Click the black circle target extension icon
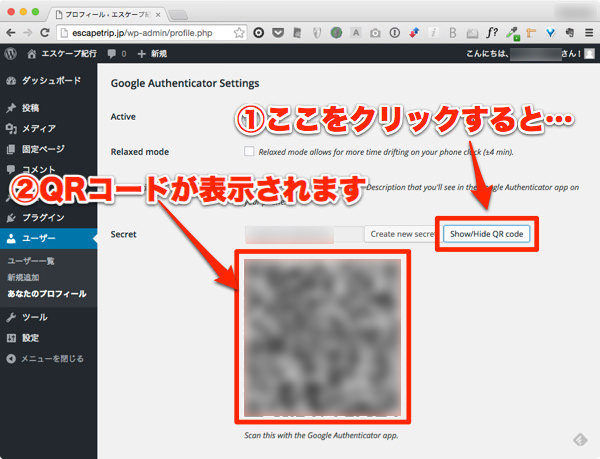This screenshot has height=459, width=600. 259,33
